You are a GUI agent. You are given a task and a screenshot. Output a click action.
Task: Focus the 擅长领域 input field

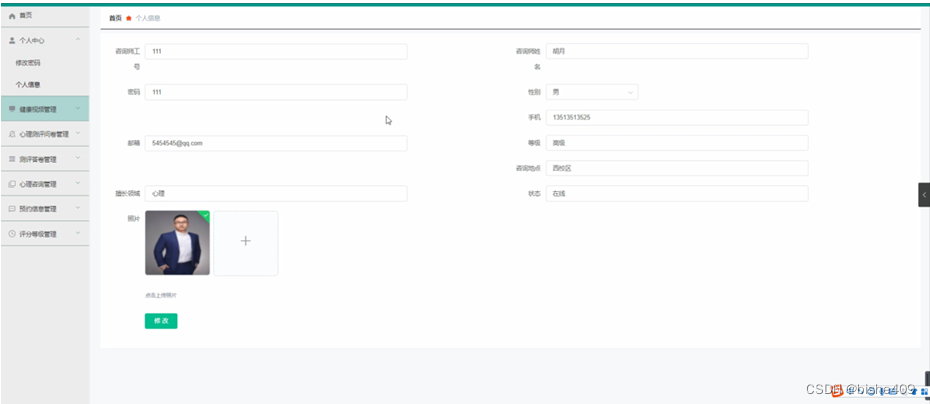click(276, 193)
